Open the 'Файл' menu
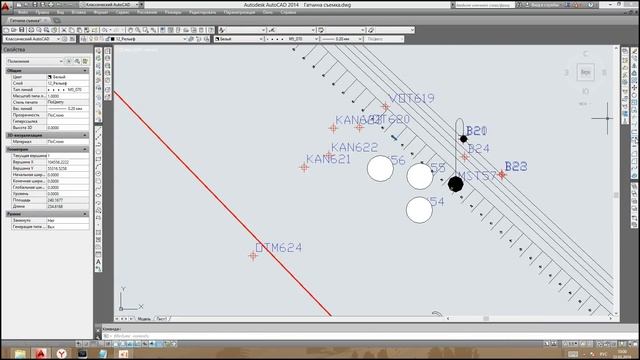Screen dimensions: 640x360 click(23, 13)
